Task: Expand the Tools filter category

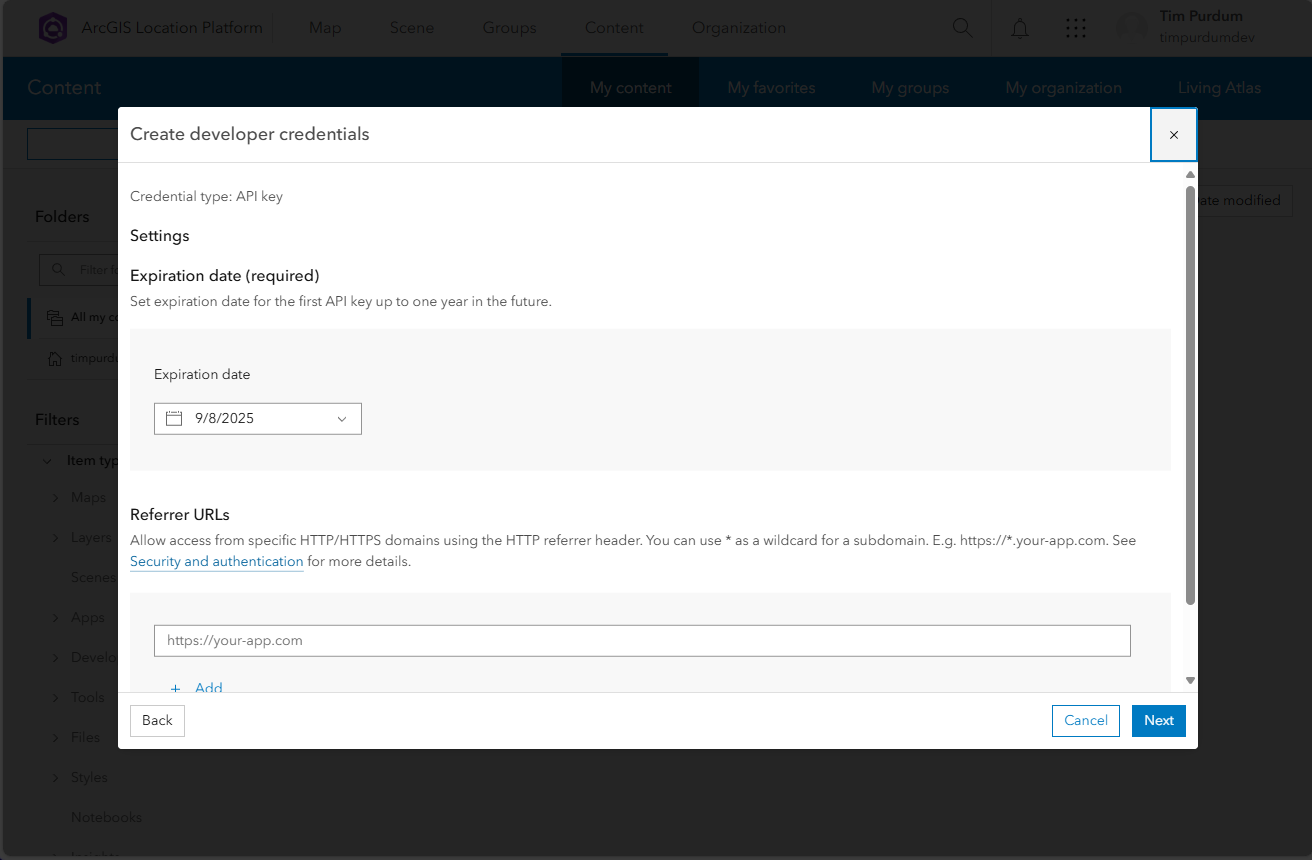Action: tap(56, 698)
